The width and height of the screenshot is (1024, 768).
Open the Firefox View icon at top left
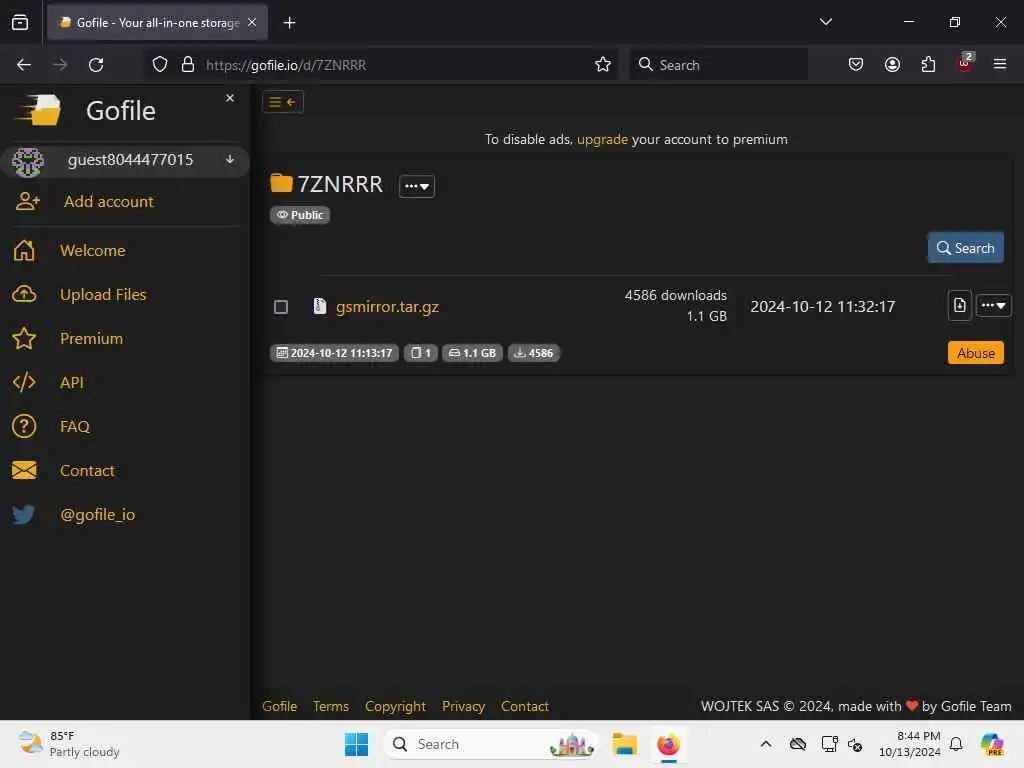point(20,22)
